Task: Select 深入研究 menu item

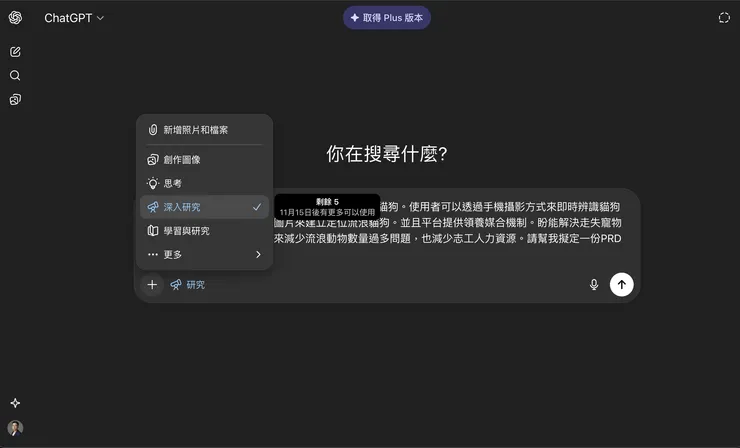Action: click(x=204, y=207)
